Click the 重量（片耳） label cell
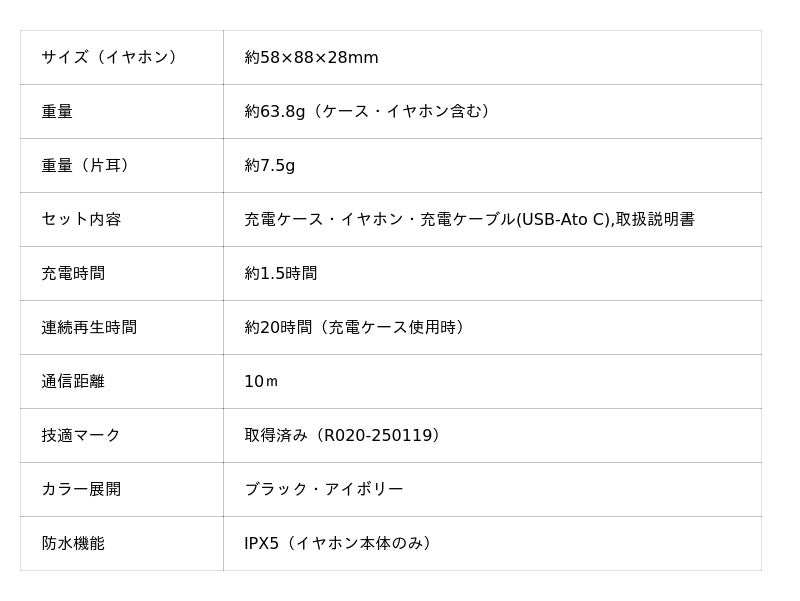Image resolution: width=800 pixels, height=601 pixels. [x=86, y=166]
